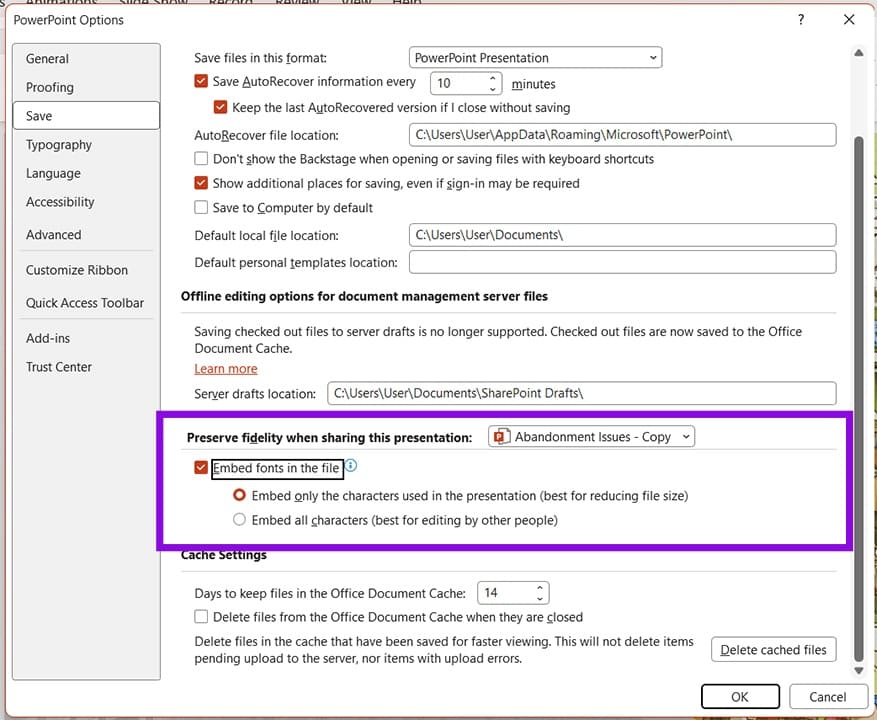Screen dimensions: 877x720
Task: Enable Don't show the Backstage checkbox
Action: (x=201, y=159)
